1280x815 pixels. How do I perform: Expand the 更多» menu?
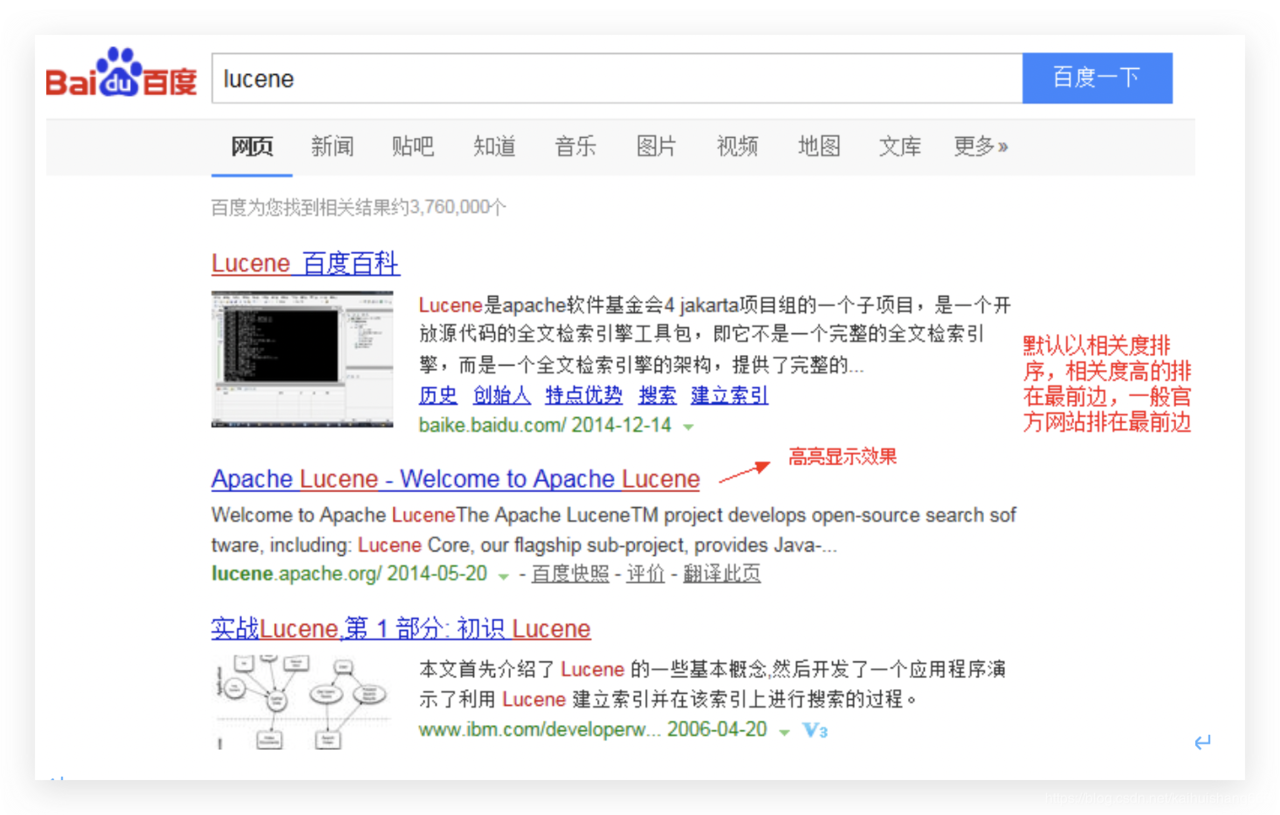click(980, 147)
